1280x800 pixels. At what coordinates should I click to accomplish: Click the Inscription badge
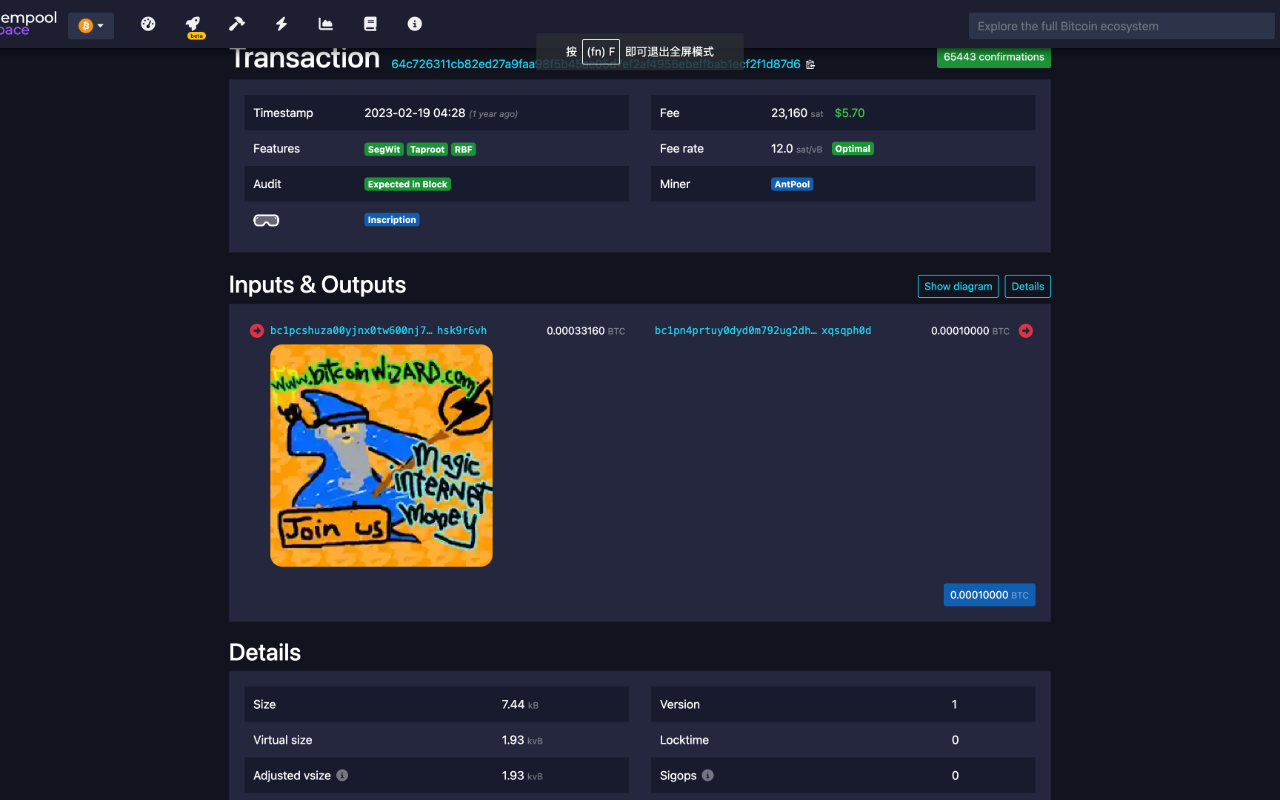(392, 220)
